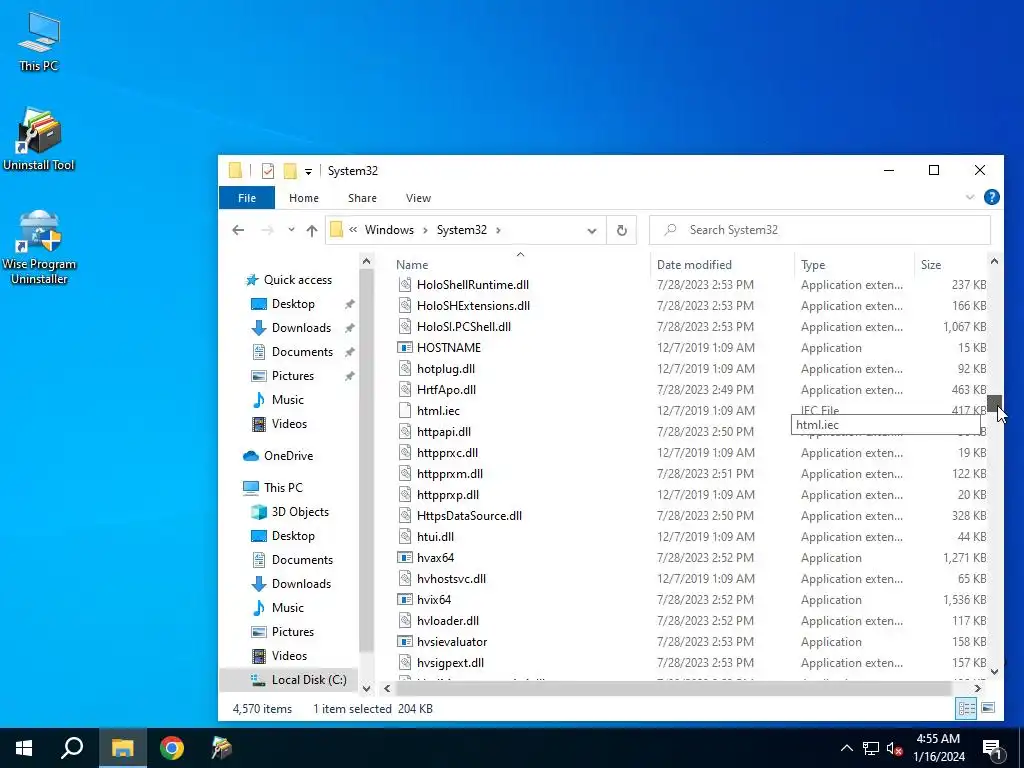Image resolution: width=1024 pixels, height=768 pixels.
Task: Click the file list scroll down arrow
Action: click(x=994, y=671)
